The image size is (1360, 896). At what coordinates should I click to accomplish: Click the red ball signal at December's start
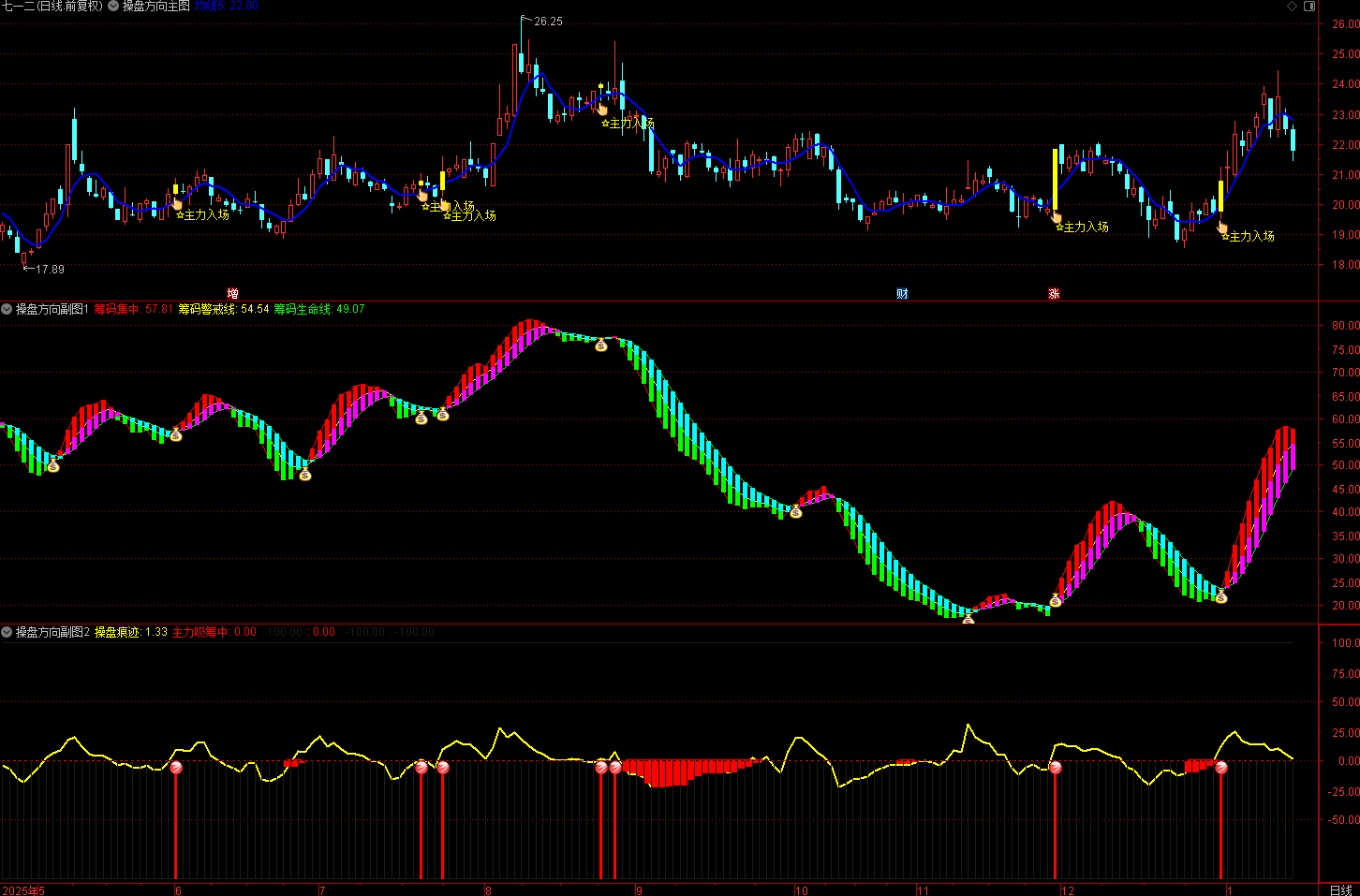pos(1056,768)
